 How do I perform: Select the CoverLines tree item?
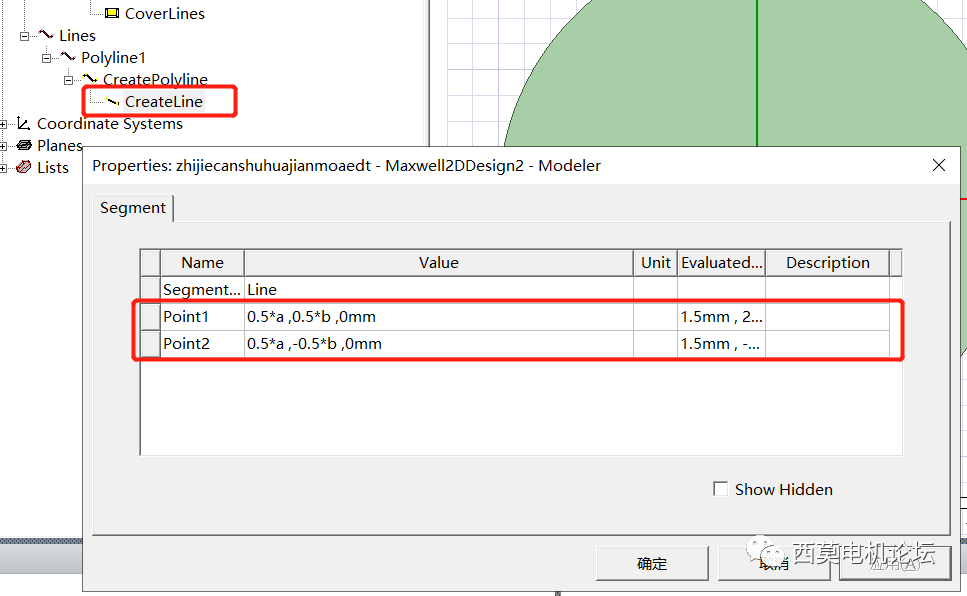click(x=165, y=14)
